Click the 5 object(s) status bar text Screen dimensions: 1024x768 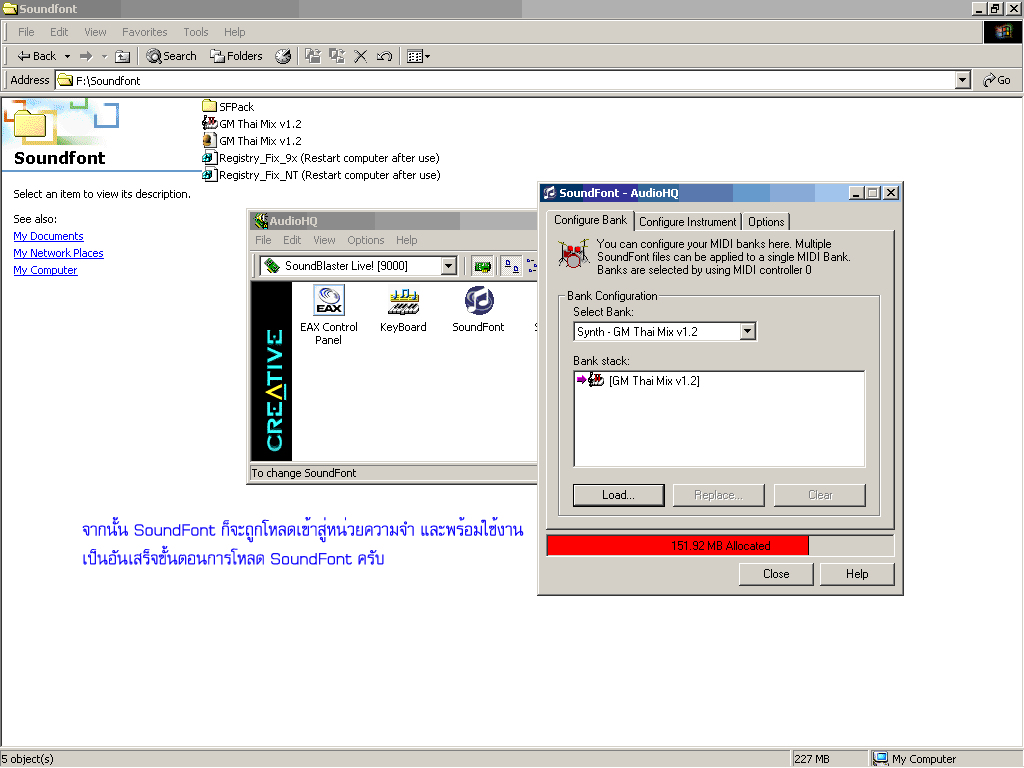tap(27, 759)
